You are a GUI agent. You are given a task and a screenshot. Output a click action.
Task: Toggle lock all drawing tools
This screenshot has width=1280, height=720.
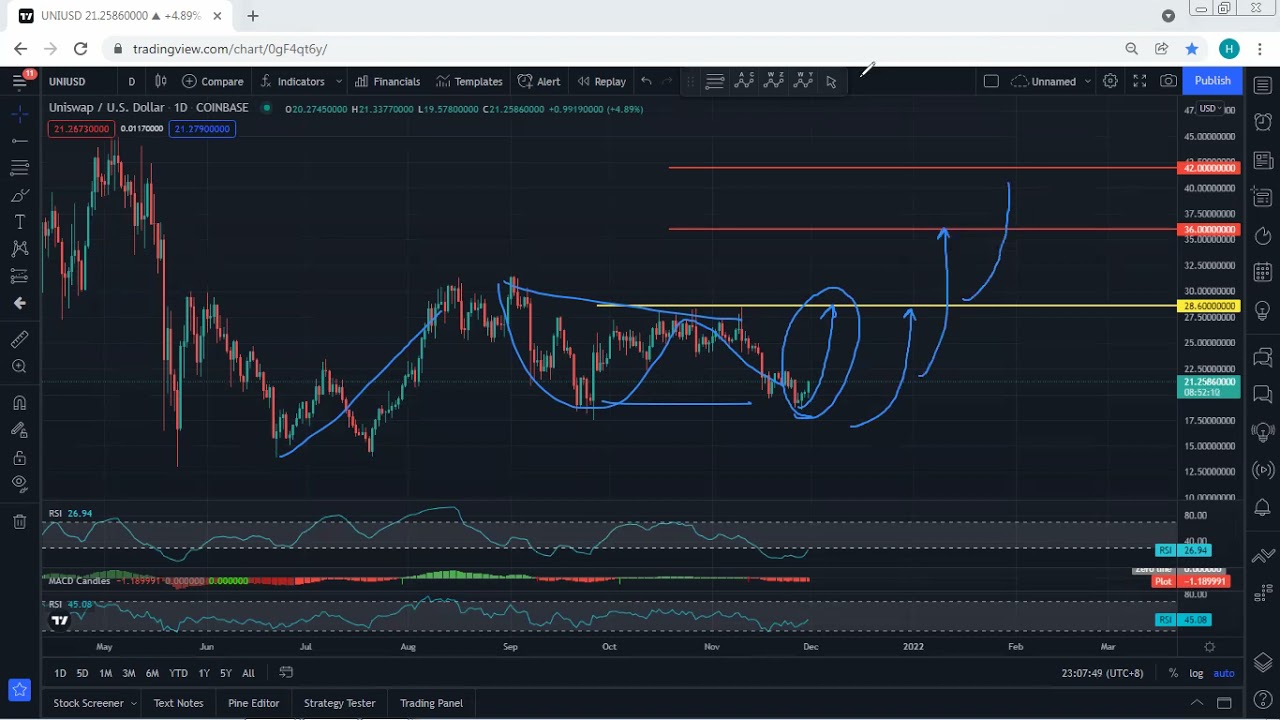[x=19, y=458]
